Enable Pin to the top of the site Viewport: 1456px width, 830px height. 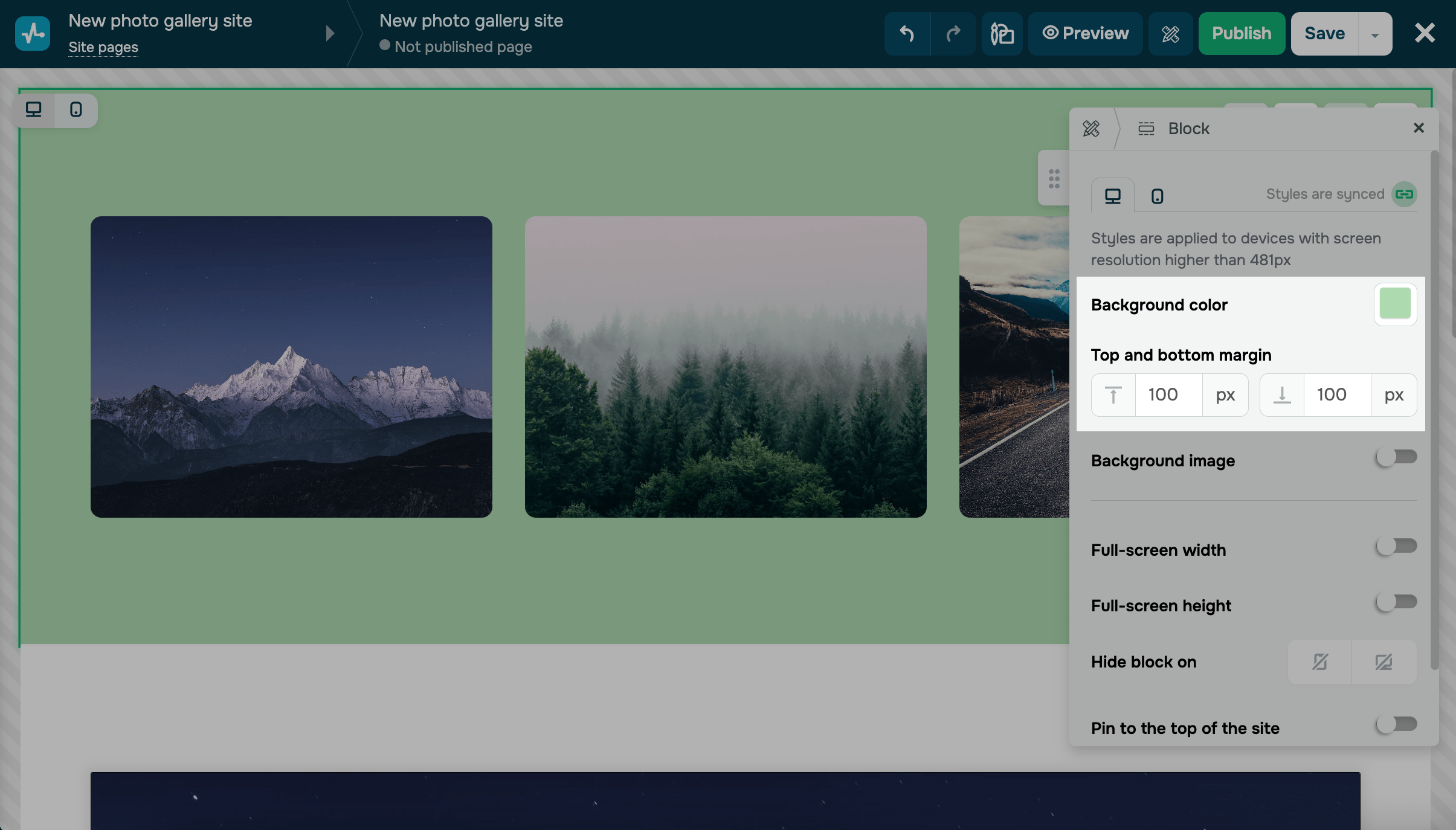[1396, 724]
